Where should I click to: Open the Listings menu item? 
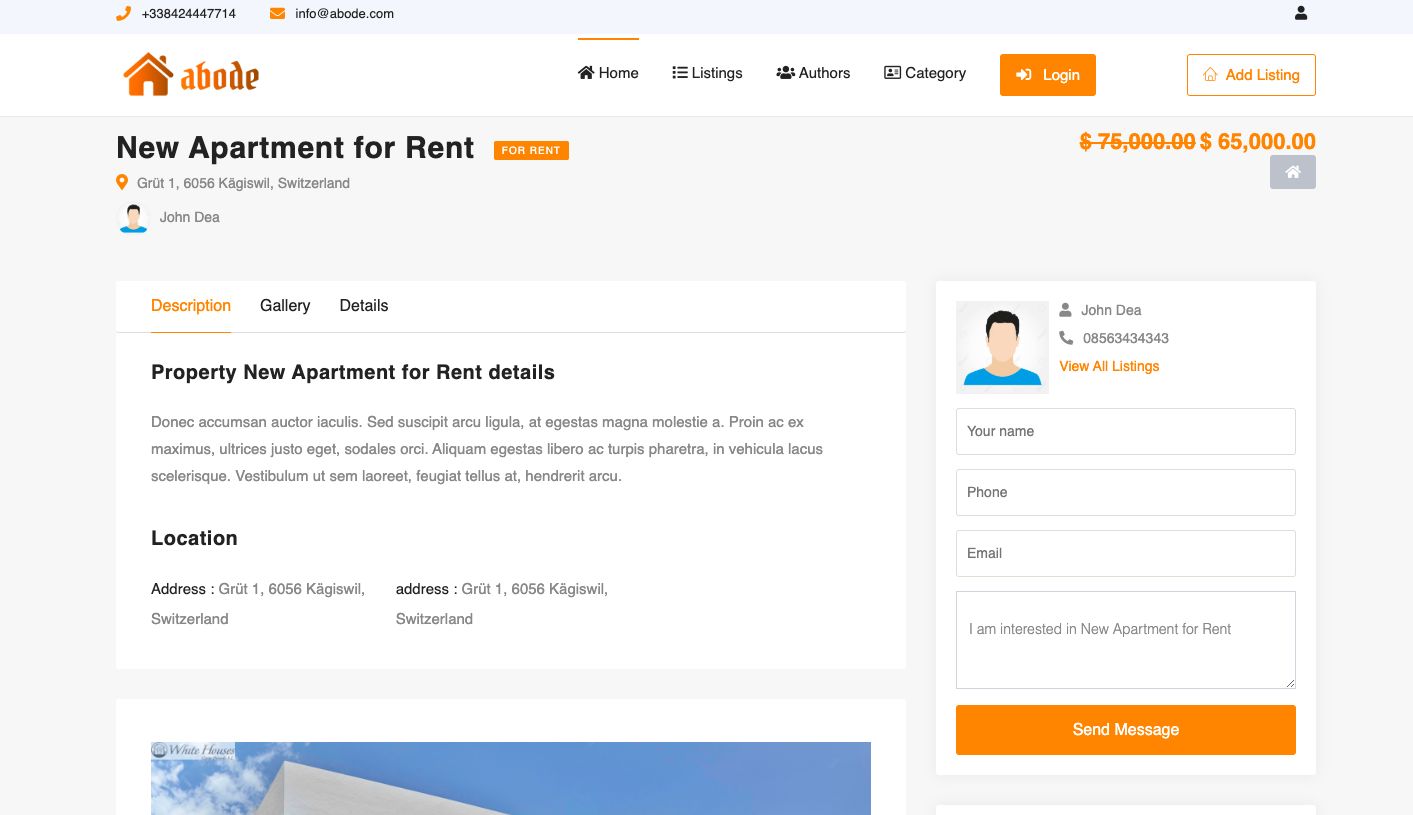click(x=707, y=73)
